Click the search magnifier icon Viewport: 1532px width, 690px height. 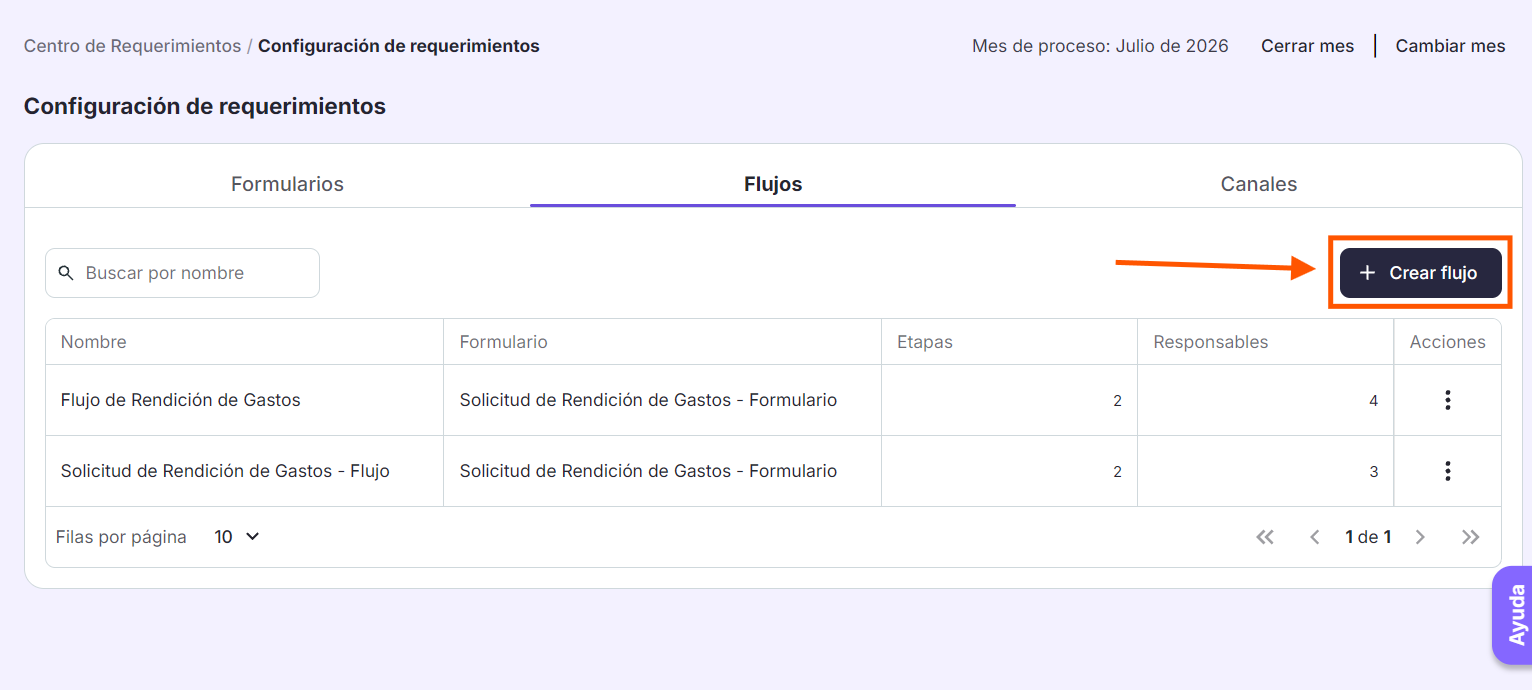click(66, 273)
